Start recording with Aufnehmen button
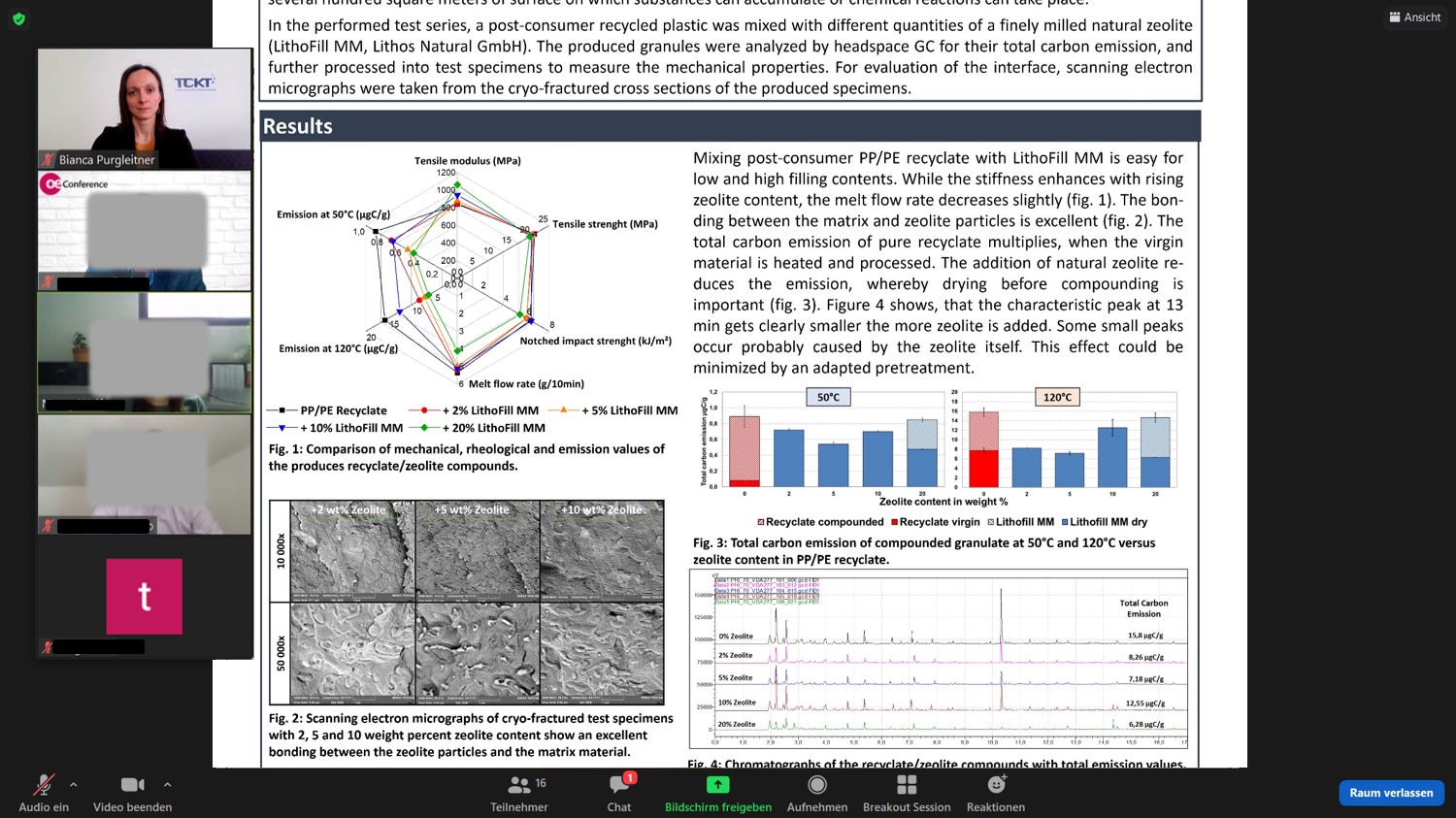This screenshot has height=818, width=1456. pos(817,793)
